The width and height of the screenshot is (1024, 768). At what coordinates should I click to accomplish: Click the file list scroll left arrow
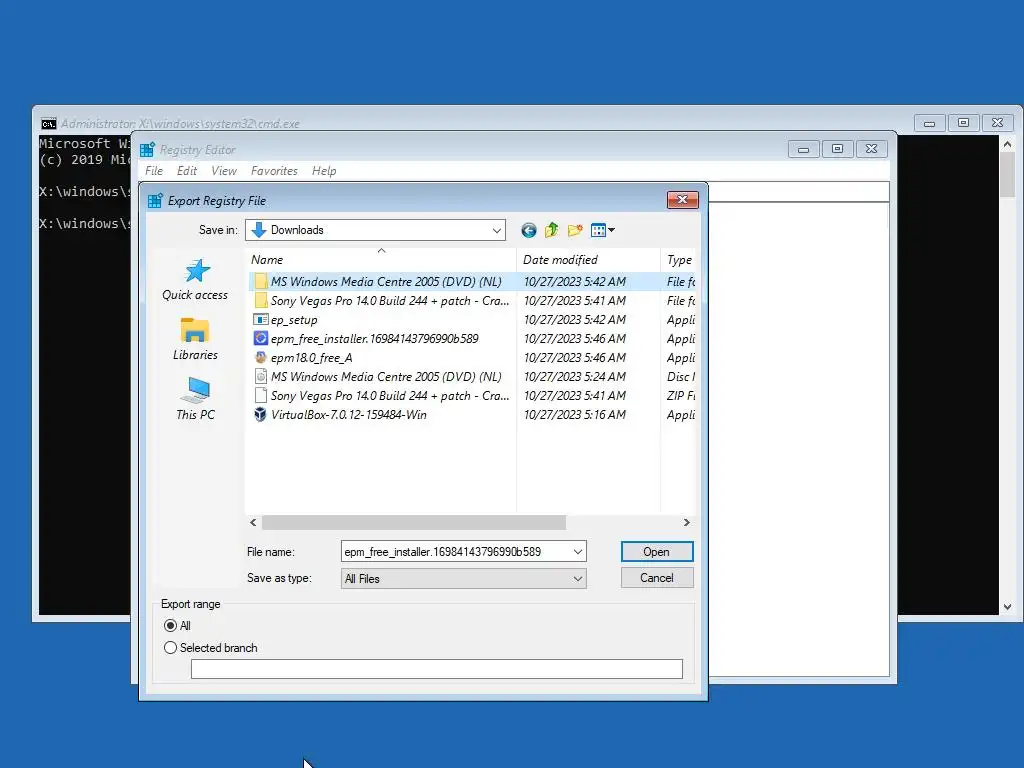pyautogui.click(x=253, y=522)
